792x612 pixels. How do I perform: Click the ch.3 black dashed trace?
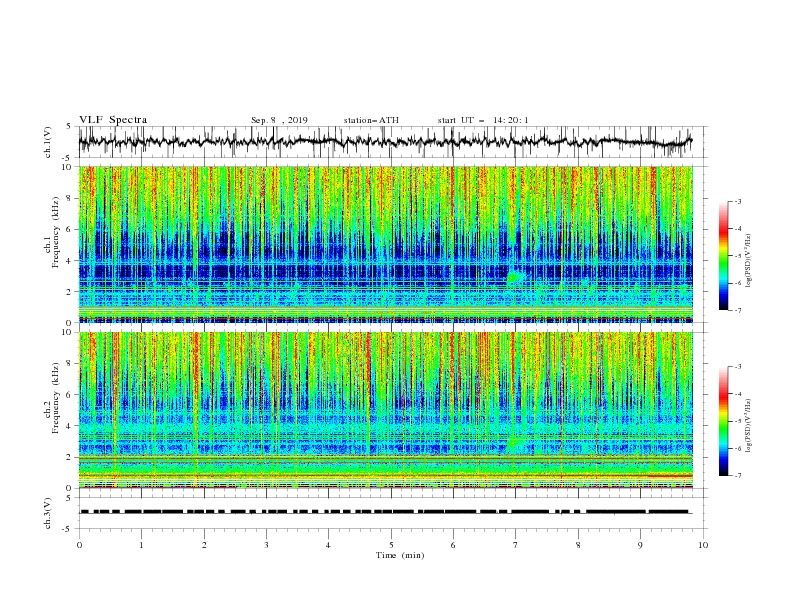(x=385, y=512)
